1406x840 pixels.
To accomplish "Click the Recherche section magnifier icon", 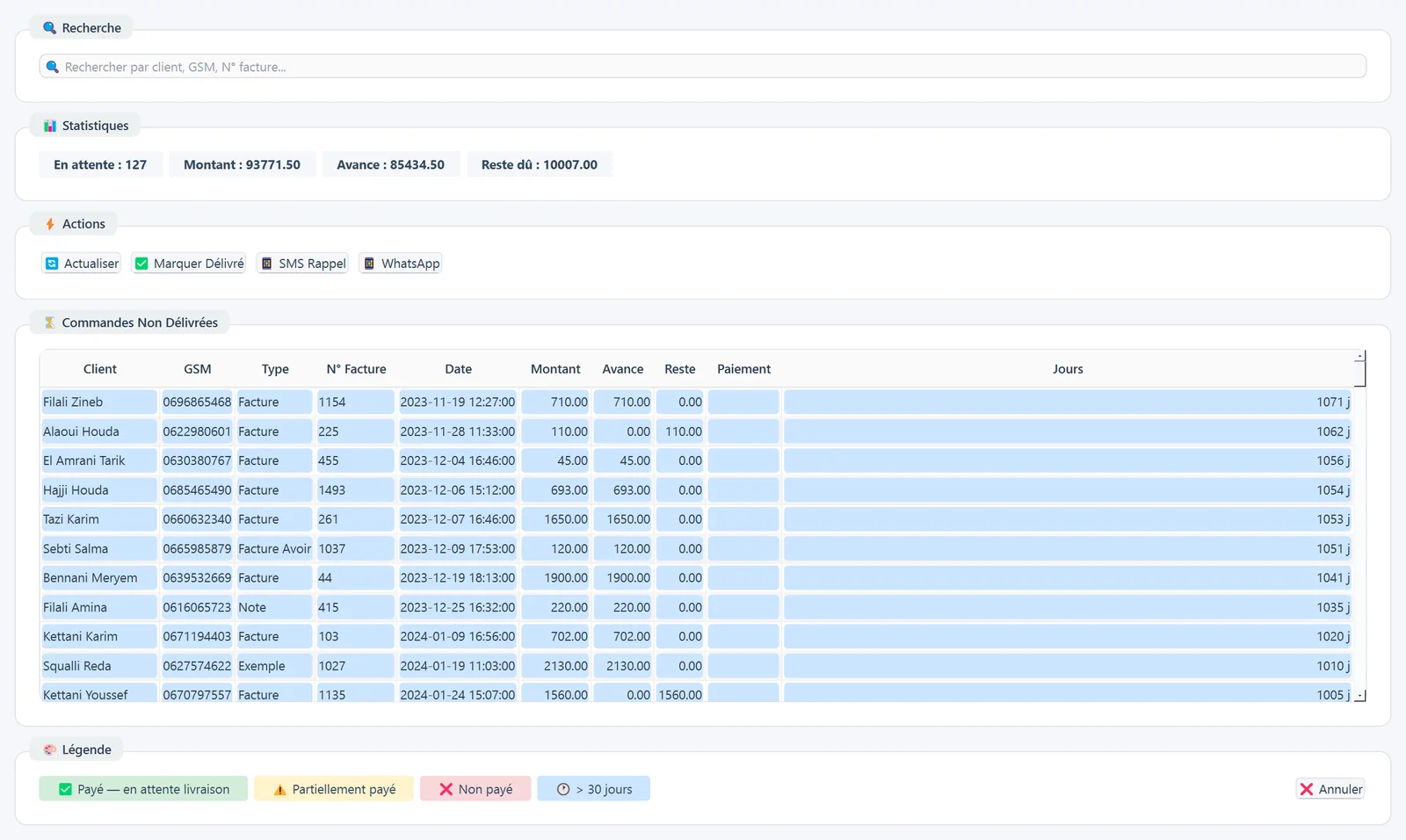I will pyautogui.click(x=50, y=28).
